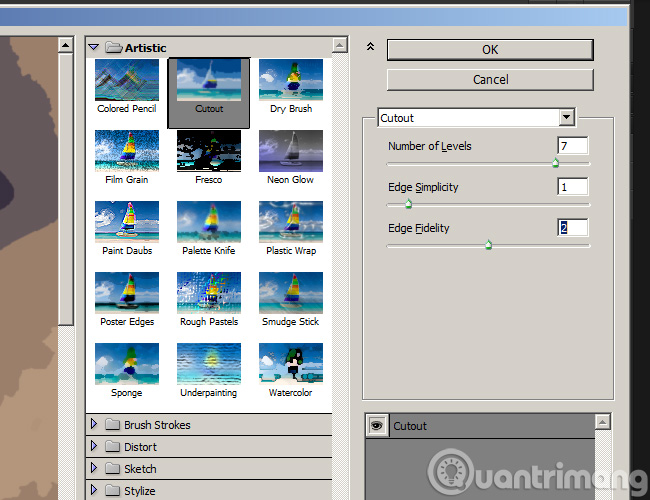This screenshot has height=500, width=650.
Task: Select the Colored Pencil filter thumbnail
Action: (127, 80)
